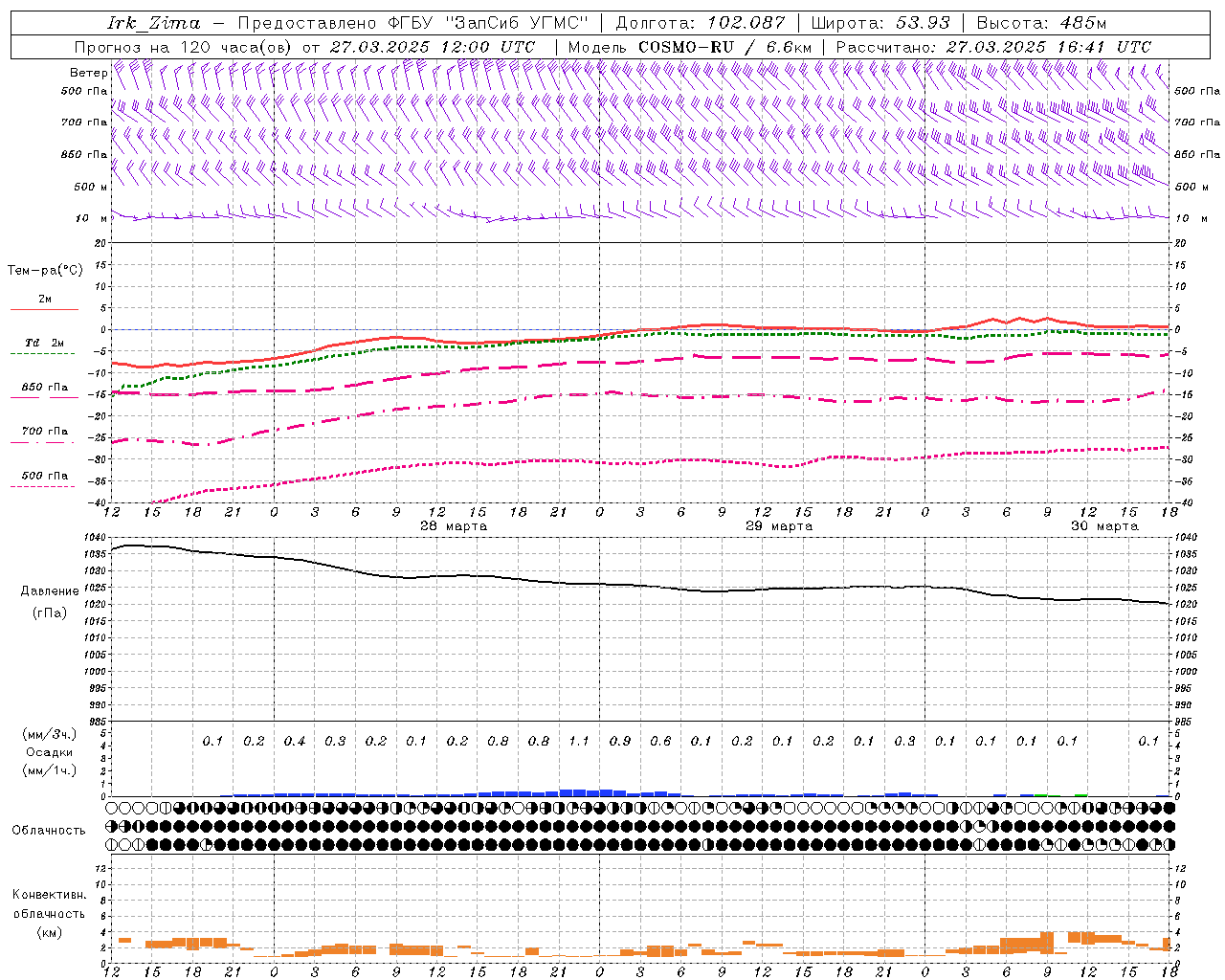Screen dimensions: 1225x980
Task: Click the 'Облачность' cloudiness label
Action: [x=49, y=831]
